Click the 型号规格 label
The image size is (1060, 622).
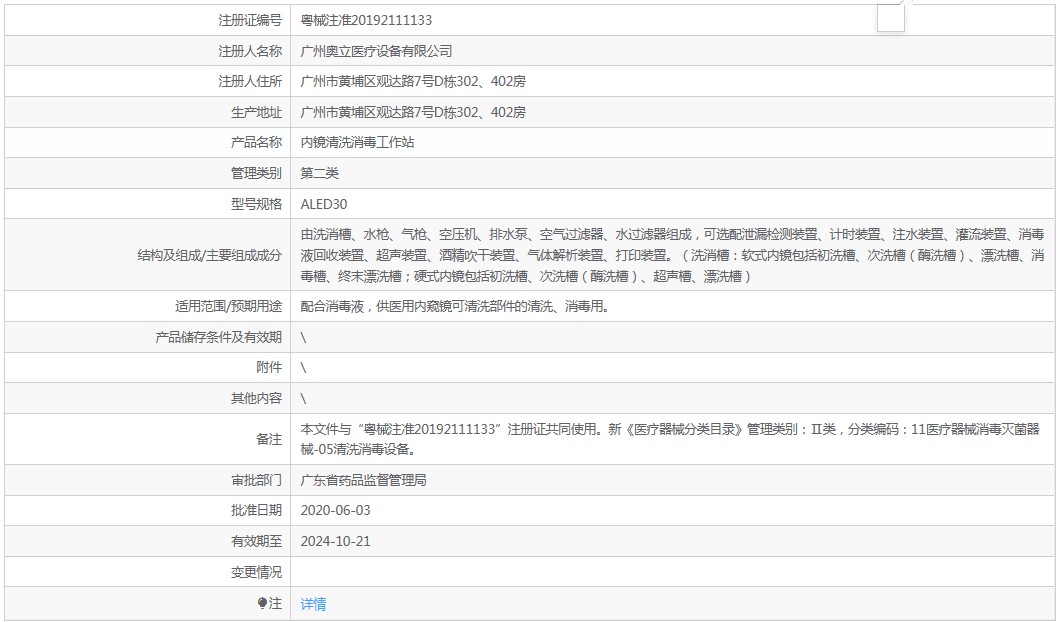[256, 204]
